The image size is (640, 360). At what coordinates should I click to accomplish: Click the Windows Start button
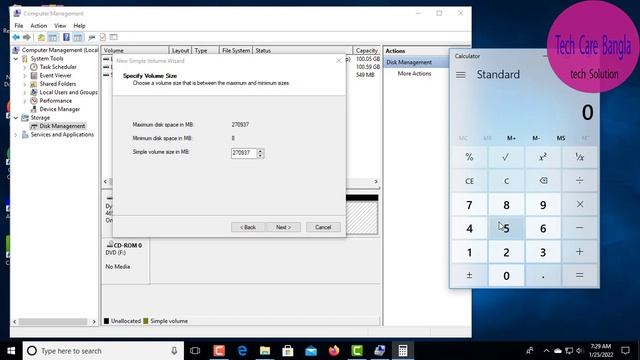coord(11,351)
